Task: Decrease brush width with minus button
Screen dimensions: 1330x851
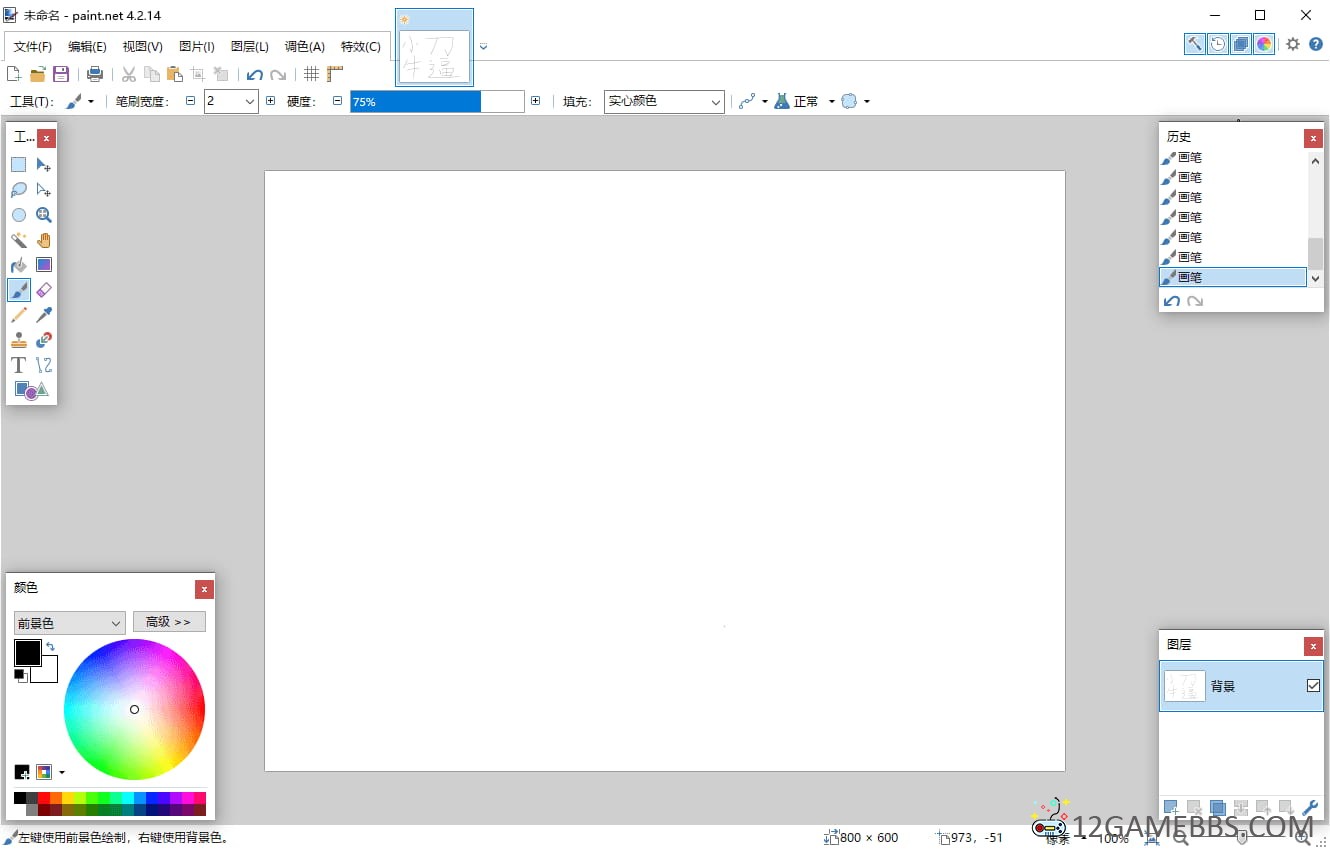Action: click(x=191, y=101)
